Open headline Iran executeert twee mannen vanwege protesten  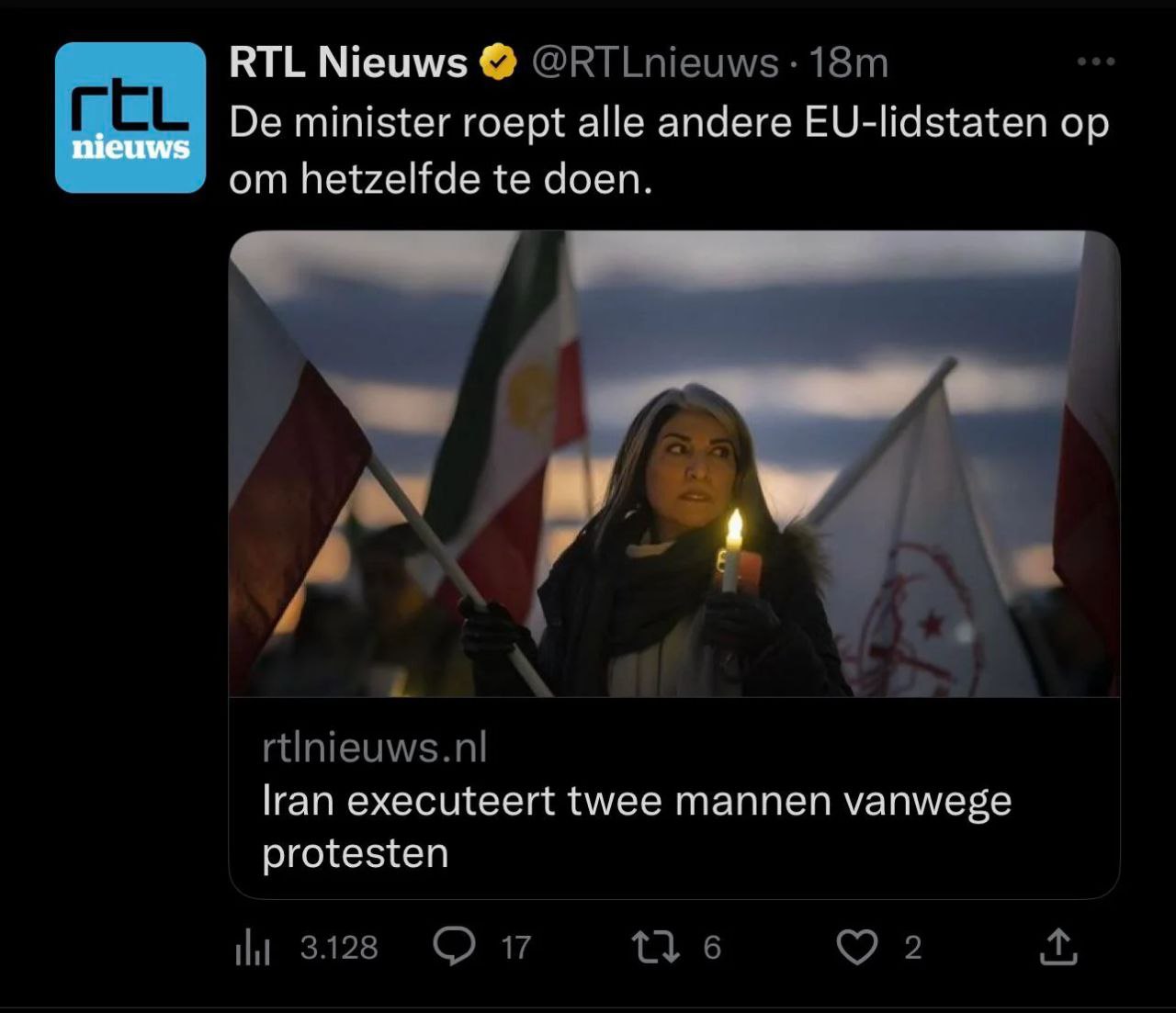pos(637,827)
